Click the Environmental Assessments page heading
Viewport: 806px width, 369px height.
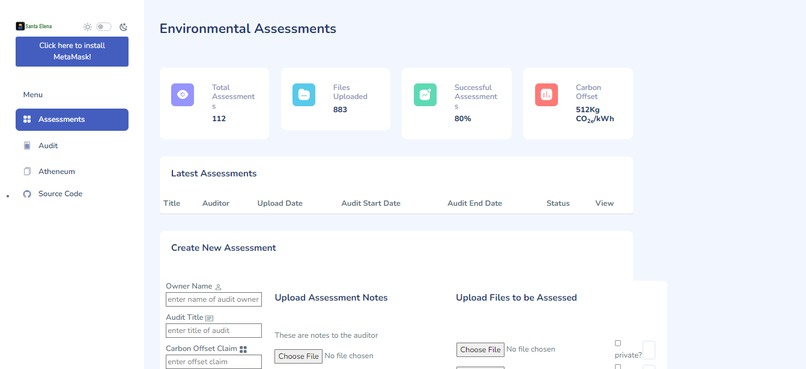(248, 28)
